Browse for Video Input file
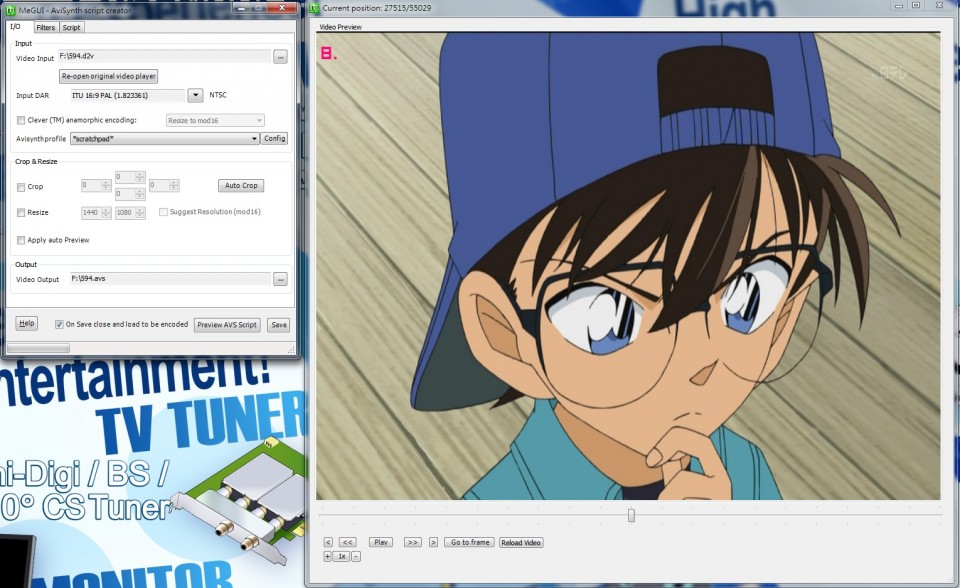The image size is (960, 588). (280, 57)
